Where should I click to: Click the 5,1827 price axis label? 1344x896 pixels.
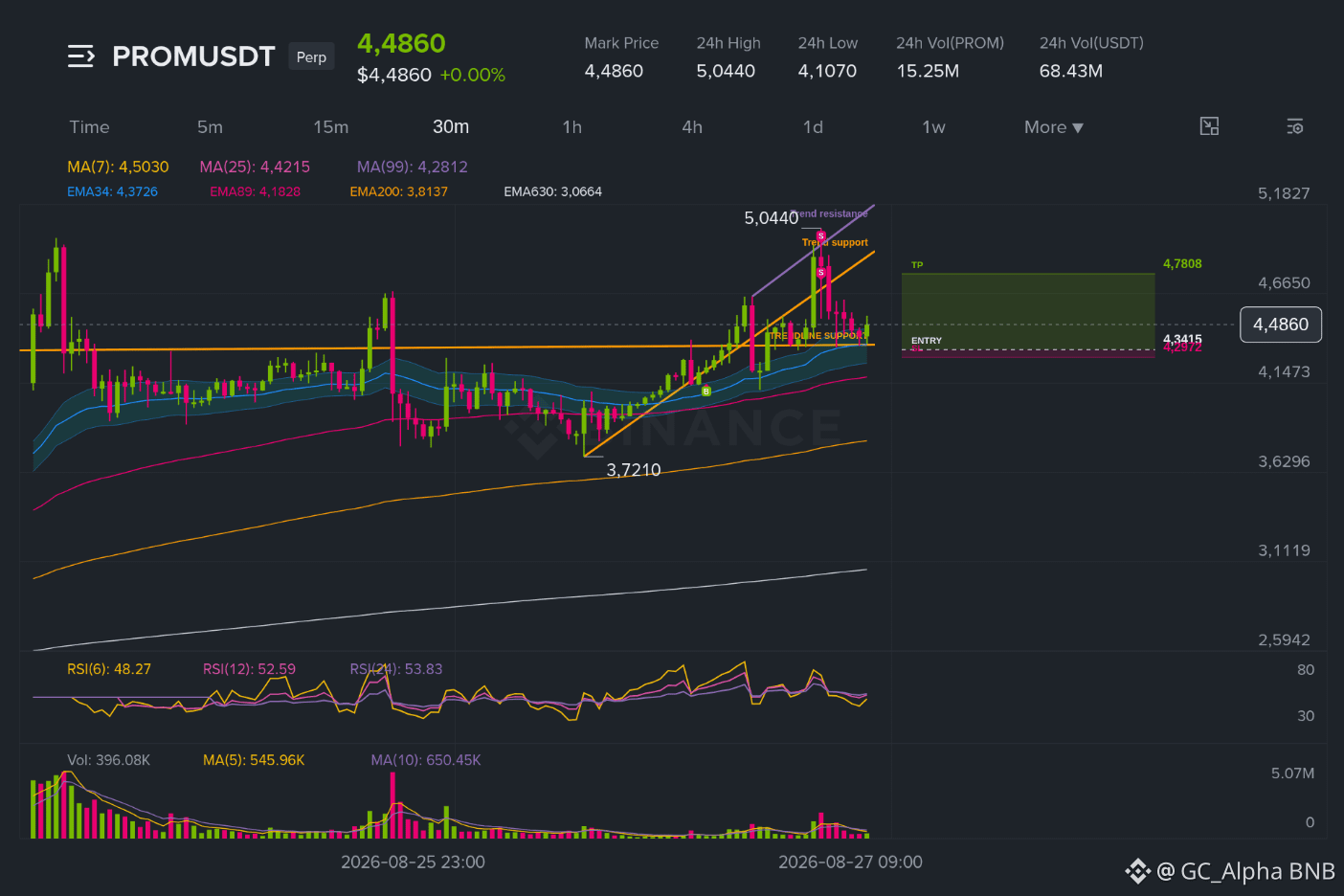[x=1284, y=193]
